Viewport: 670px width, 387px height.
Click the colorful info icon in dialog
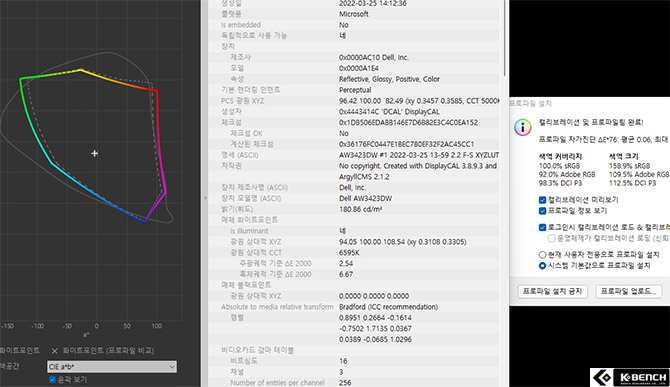(x=523, y=128)
